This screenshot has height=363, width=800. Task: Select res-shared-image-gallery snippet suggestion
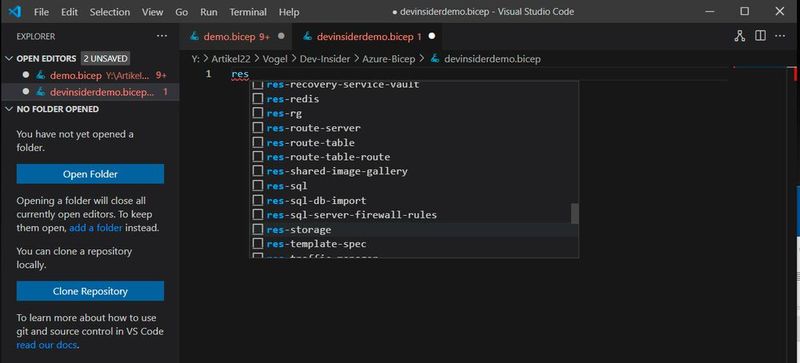pyautogui.click(x=414, y=172)
